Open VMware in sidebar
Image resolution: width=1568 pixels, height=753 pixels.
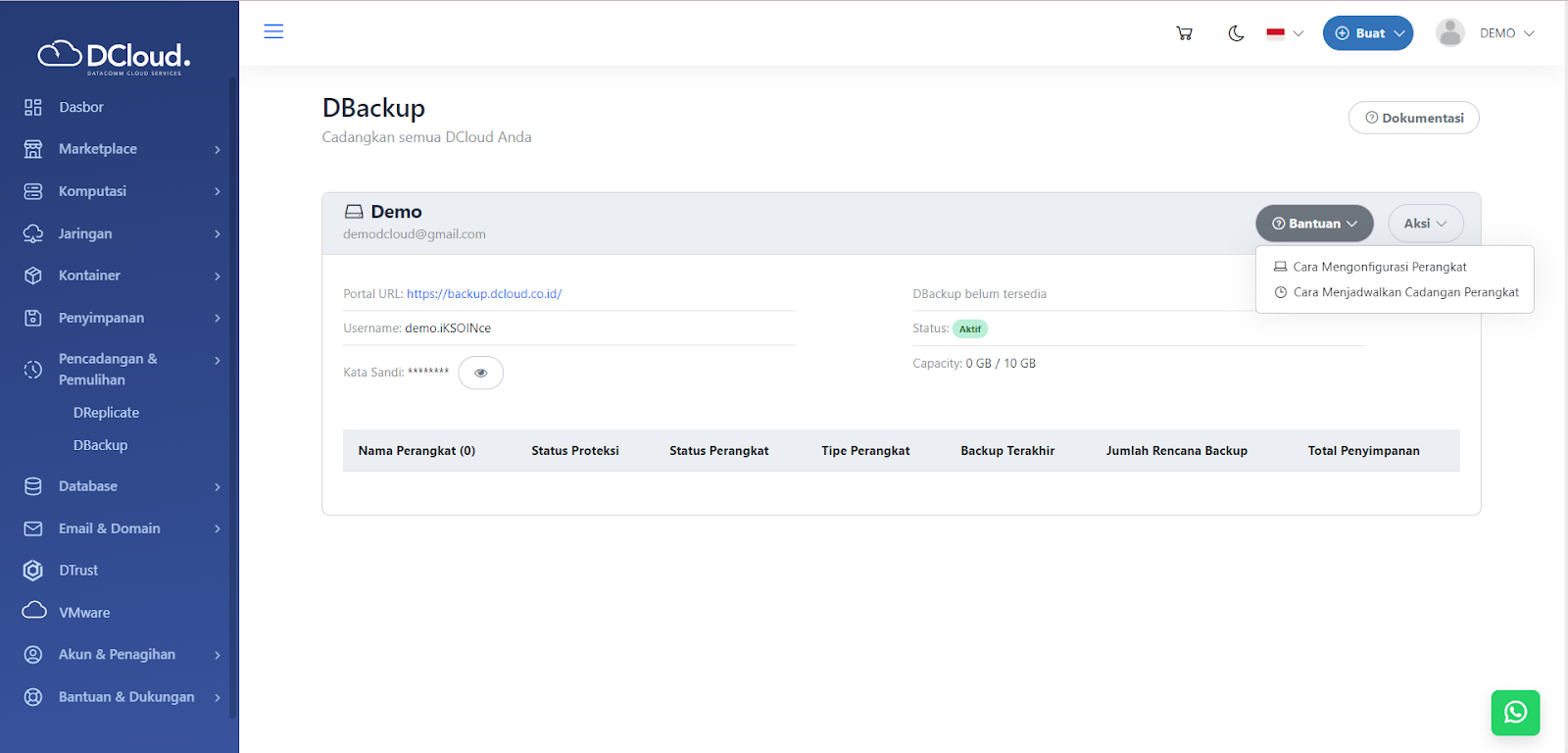click(84, 613)
